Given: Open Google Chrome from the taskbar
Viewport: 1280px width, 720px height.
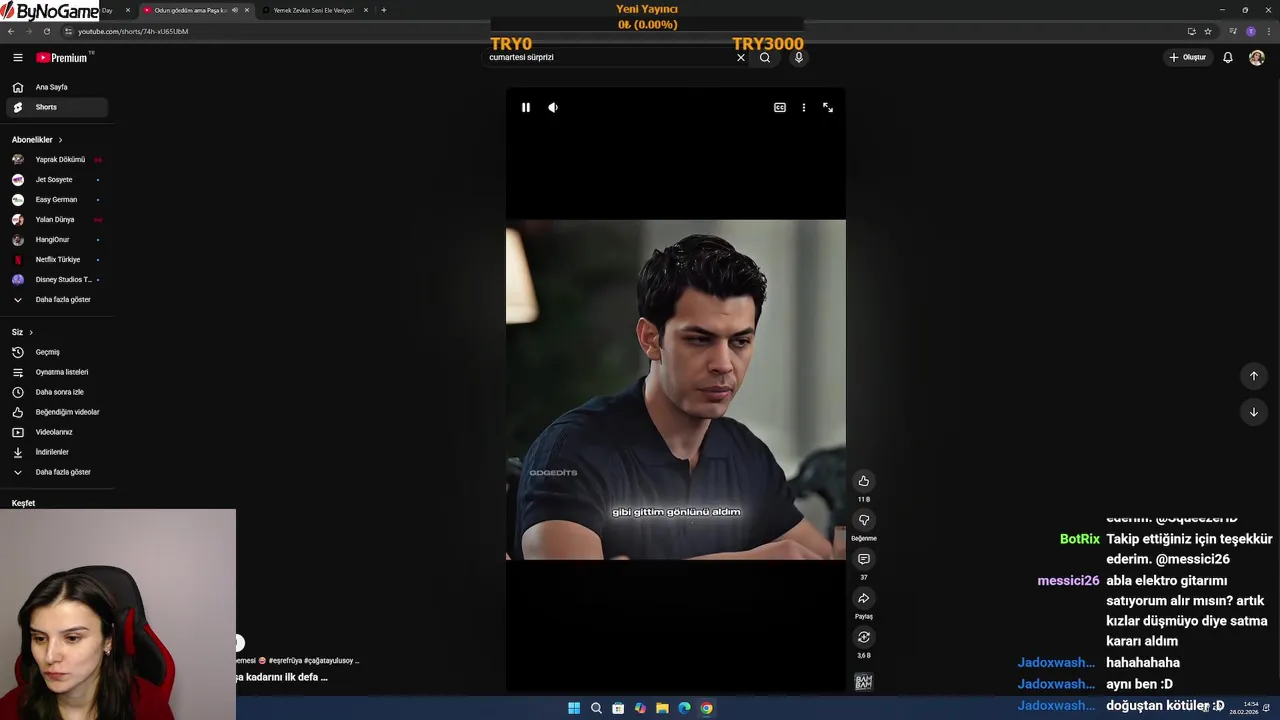Looking at the screenshot, I should pyautogui.click(x=706, y=708).
